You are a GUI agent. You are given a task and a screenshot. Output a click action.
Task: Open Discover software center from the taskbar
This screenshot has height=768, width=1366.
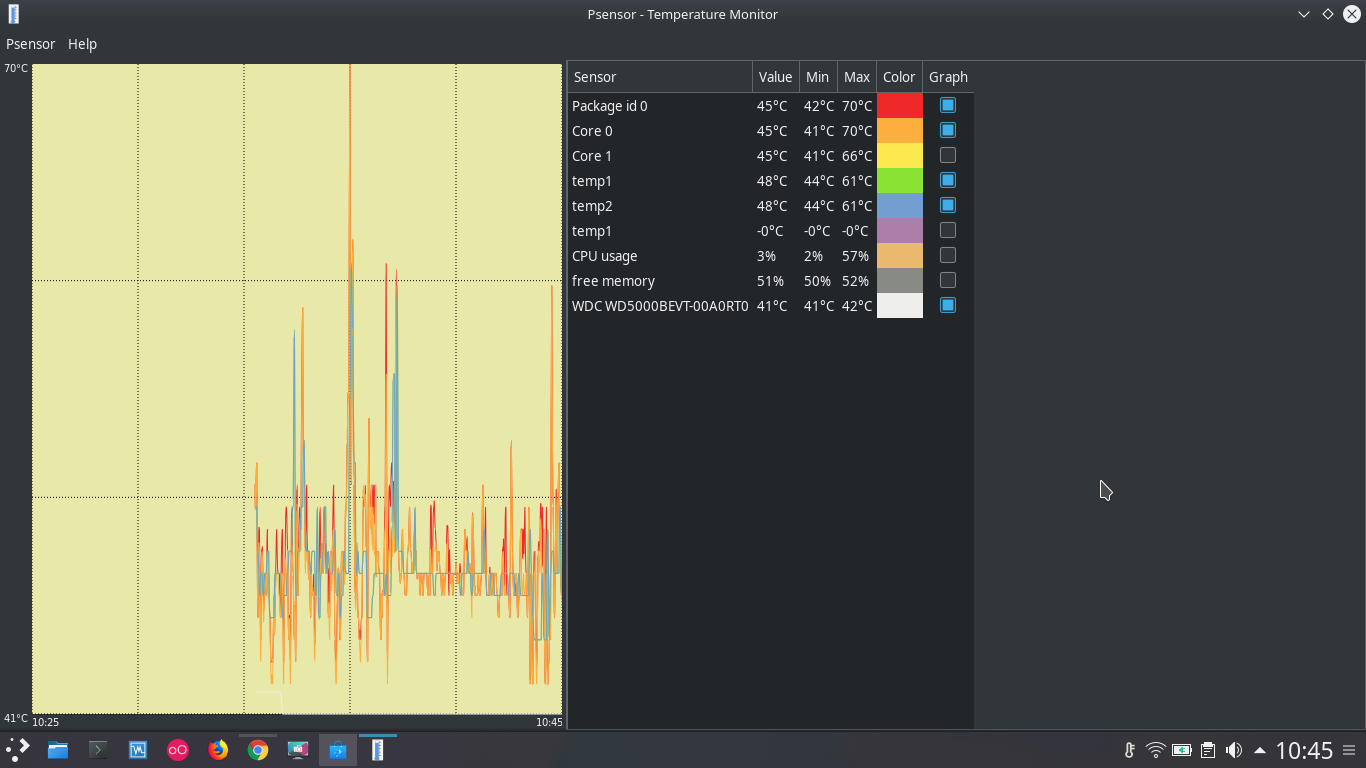(337, 749)
